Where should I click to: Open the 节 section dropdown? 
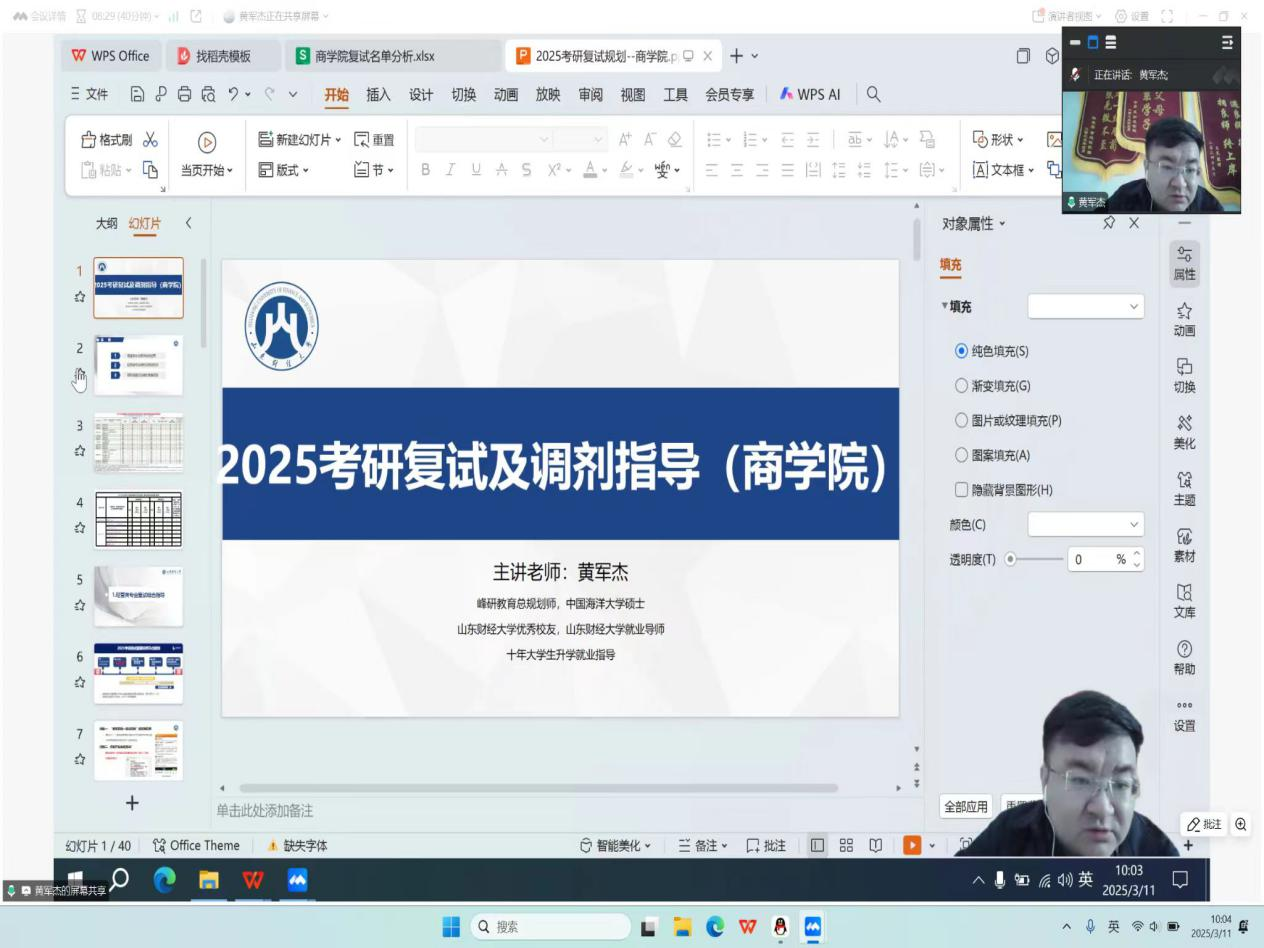coord(374,170)
